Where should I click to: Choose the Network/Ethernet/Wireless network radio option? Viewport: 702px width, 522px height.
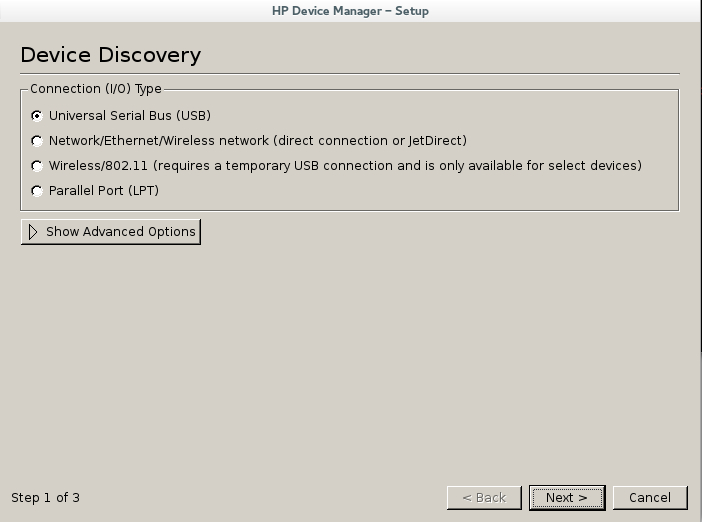249,141
